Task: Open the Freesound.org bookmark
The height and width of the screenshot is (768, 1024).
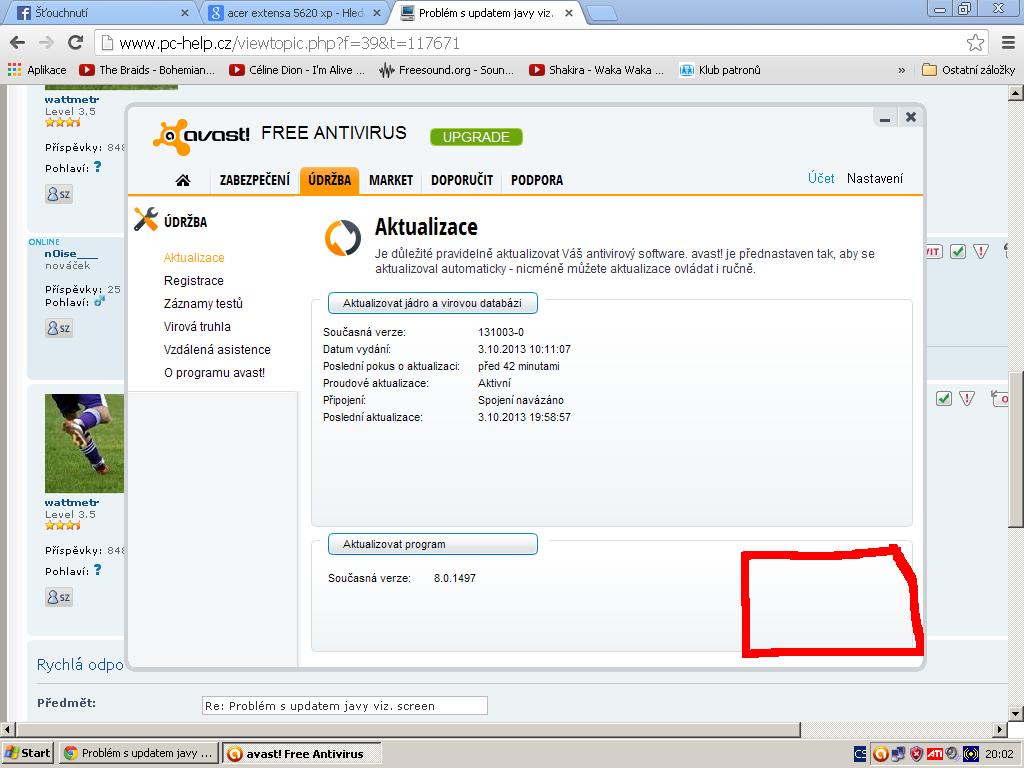Action: coord(447,70)
